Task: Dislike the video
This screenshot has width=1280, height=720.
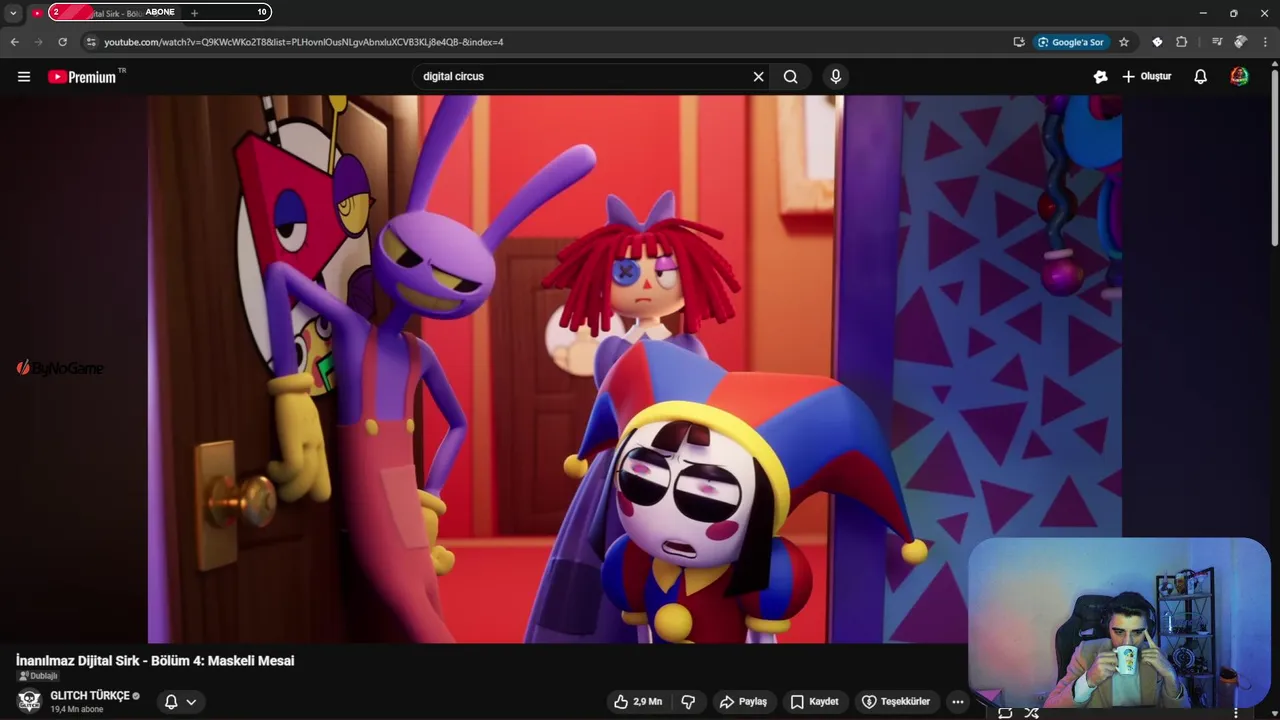Action: (688, 702)
